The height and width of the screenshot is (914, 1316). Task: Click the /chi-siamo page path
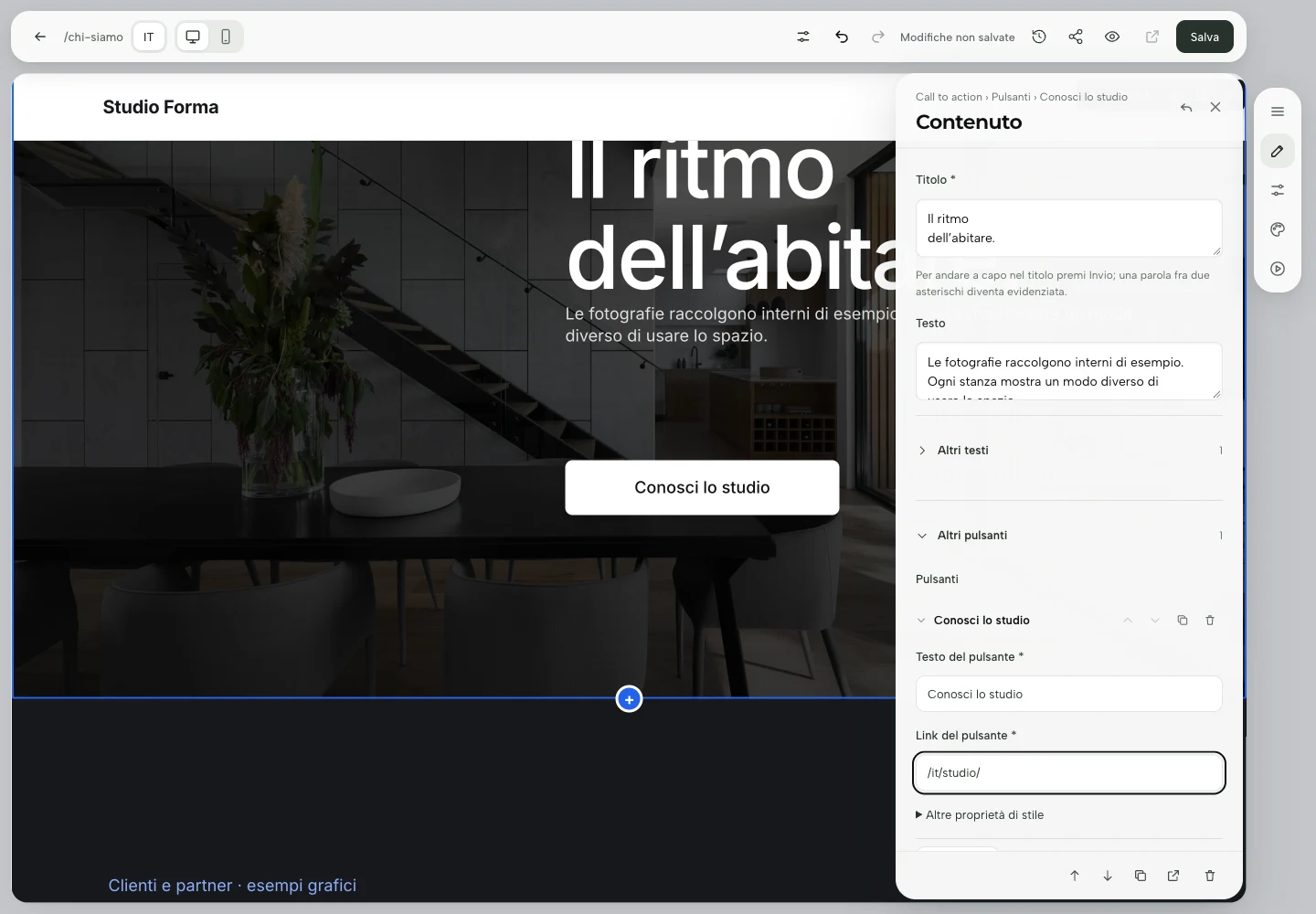click(93, 37)
